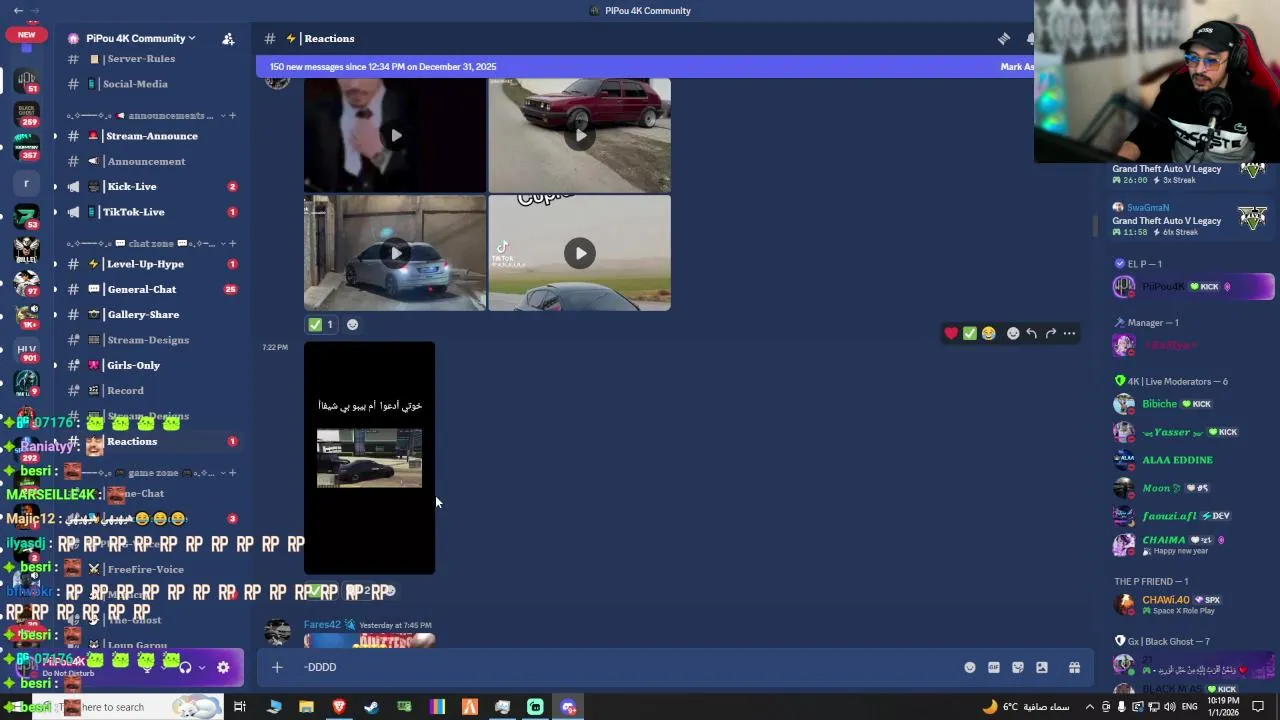Open user settings gear icon
The image size is (1280, 720).
click(x=223, y=667)
